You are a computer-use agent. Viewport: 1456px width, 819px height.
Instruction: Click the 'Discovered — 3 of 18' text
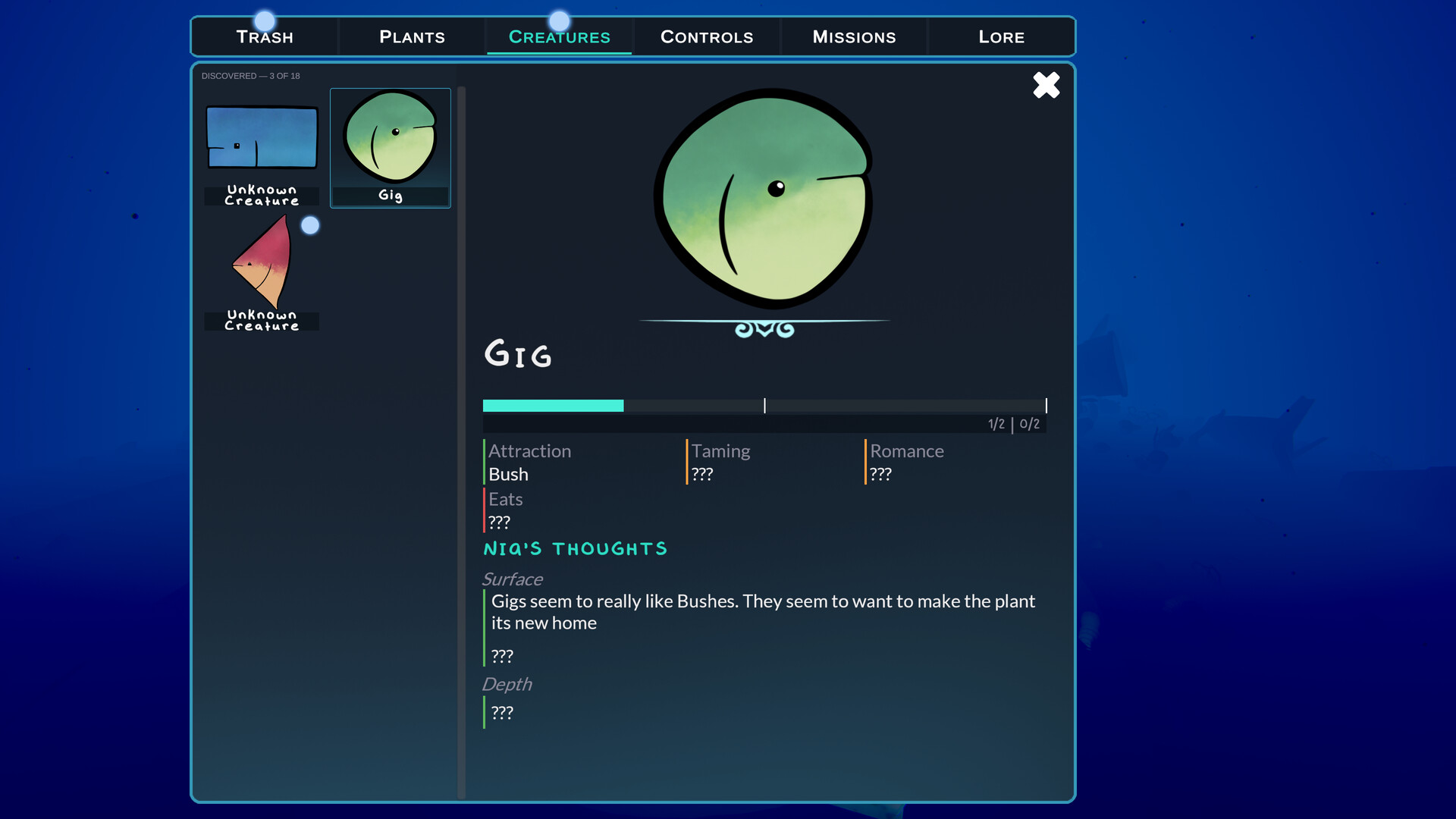coord(250,76)
